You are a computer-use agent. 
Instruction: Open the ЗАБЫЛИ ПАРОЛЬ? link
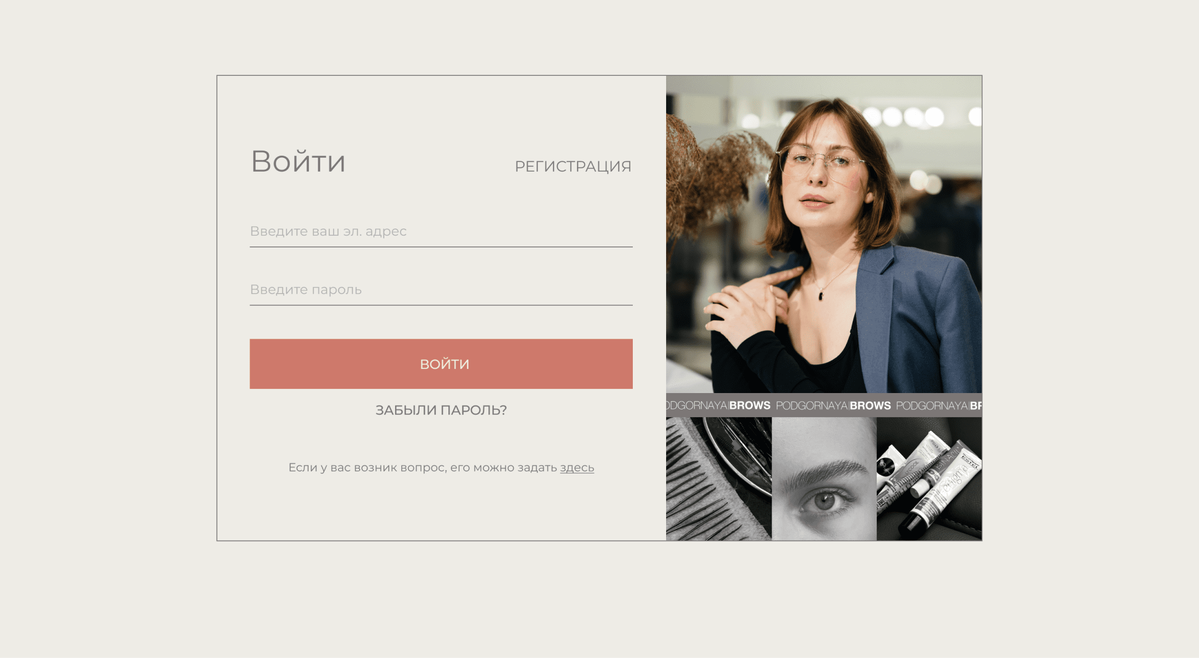click(x=440, y=410)
